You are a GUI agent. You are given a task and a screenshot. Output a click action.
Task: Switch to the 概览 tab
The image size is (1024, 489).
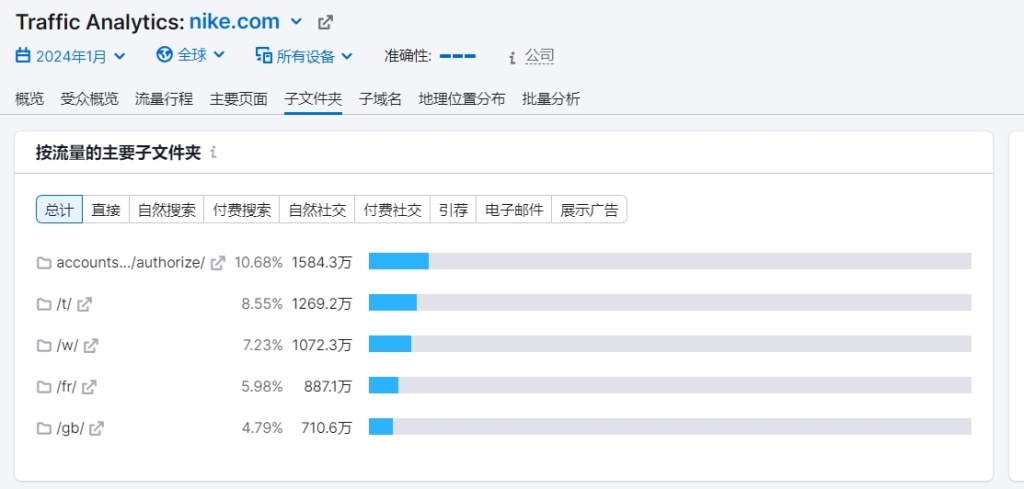click(29, 99)
